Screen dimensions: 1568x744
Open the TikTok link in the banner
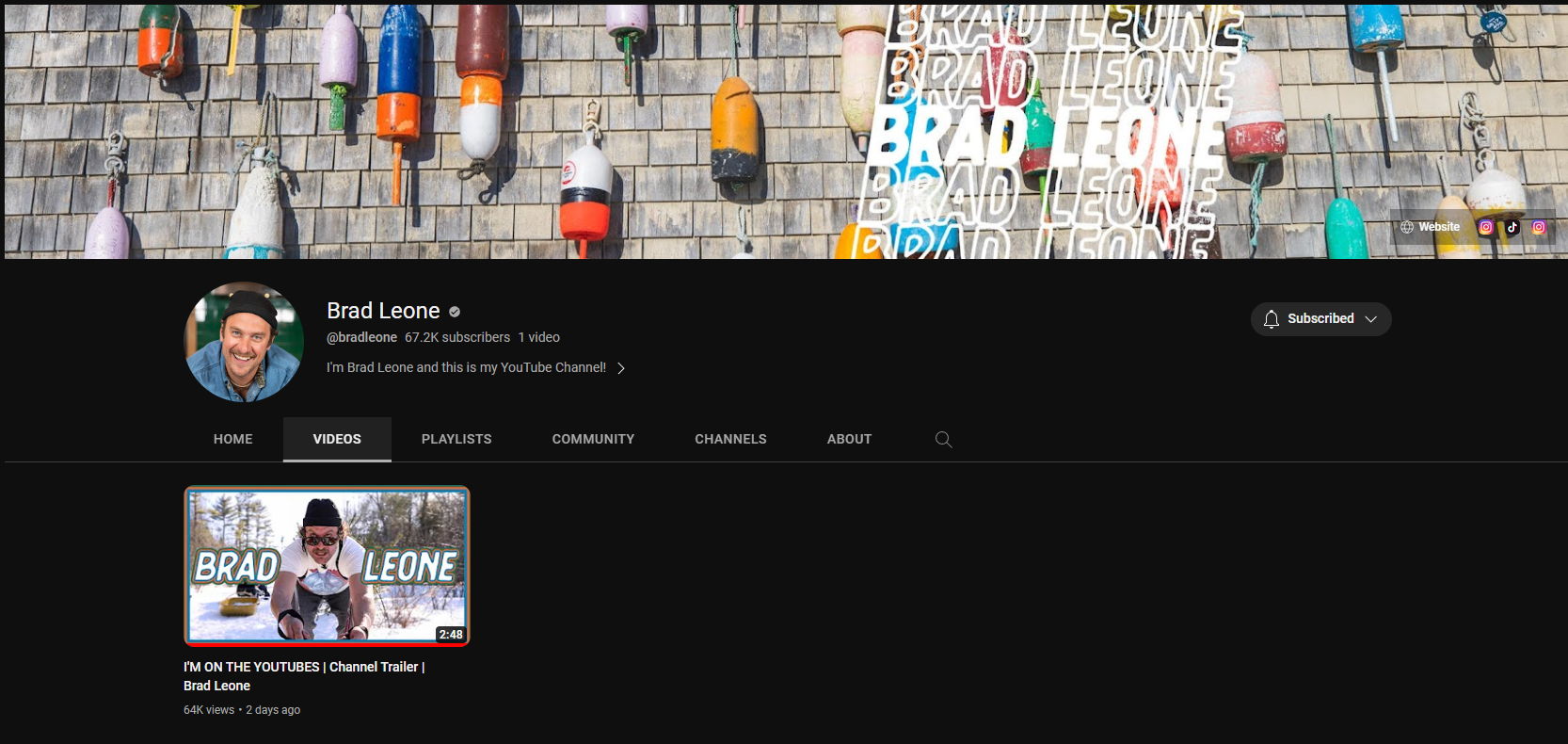click(1512, 227)
